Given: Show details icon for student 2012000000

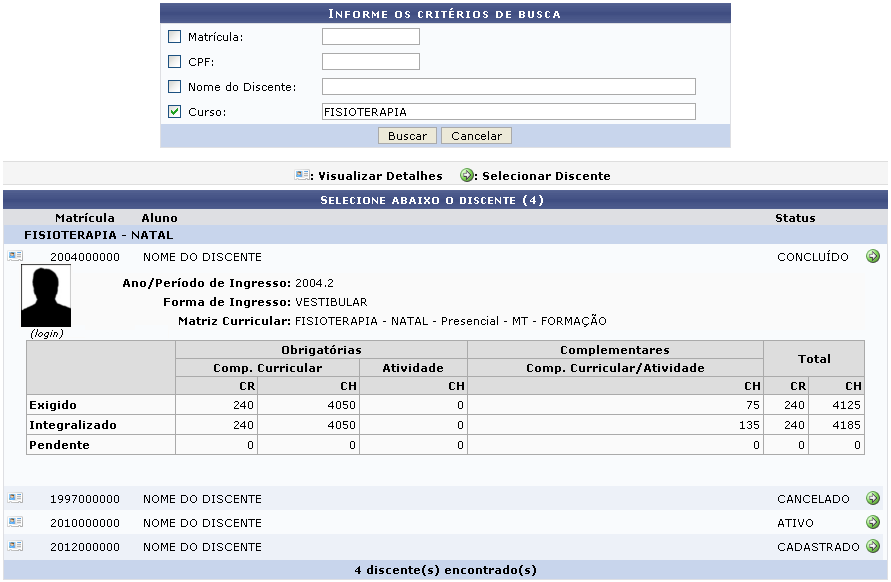Looking at the screenshot, I should click(15, 546).
